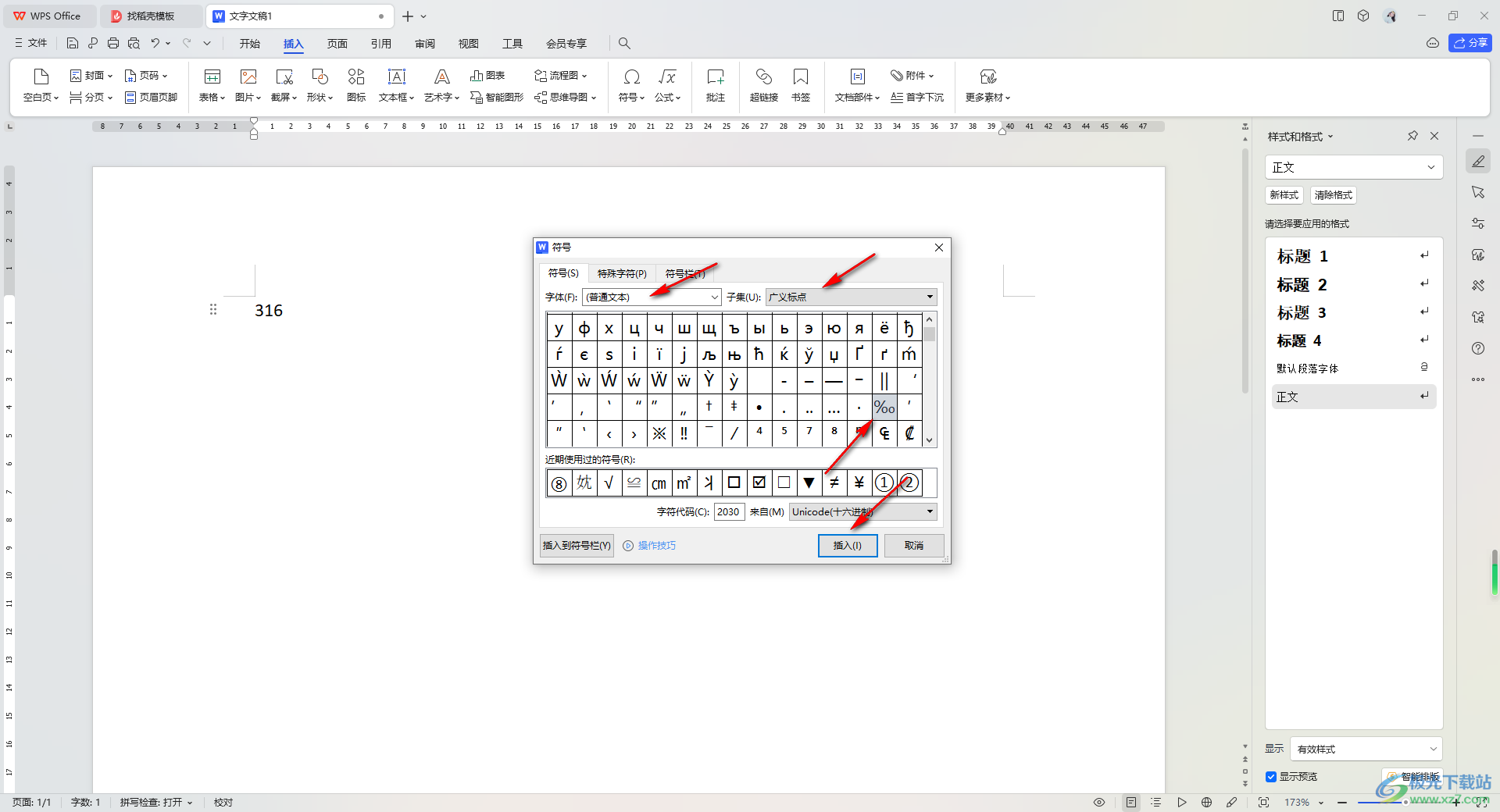Click the zoom out minus button
1500x812 pixels.
1342,802
